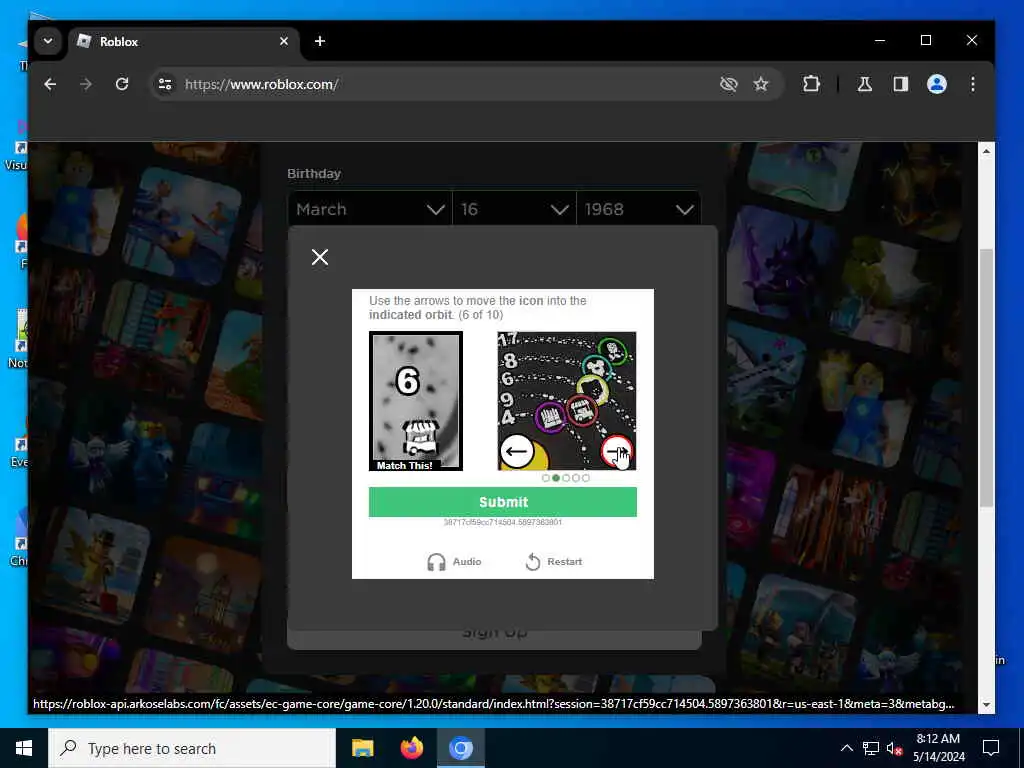Toggle the browser side panel icon
This screenshot has width=1024, height=768.
[x=901, y=84]
